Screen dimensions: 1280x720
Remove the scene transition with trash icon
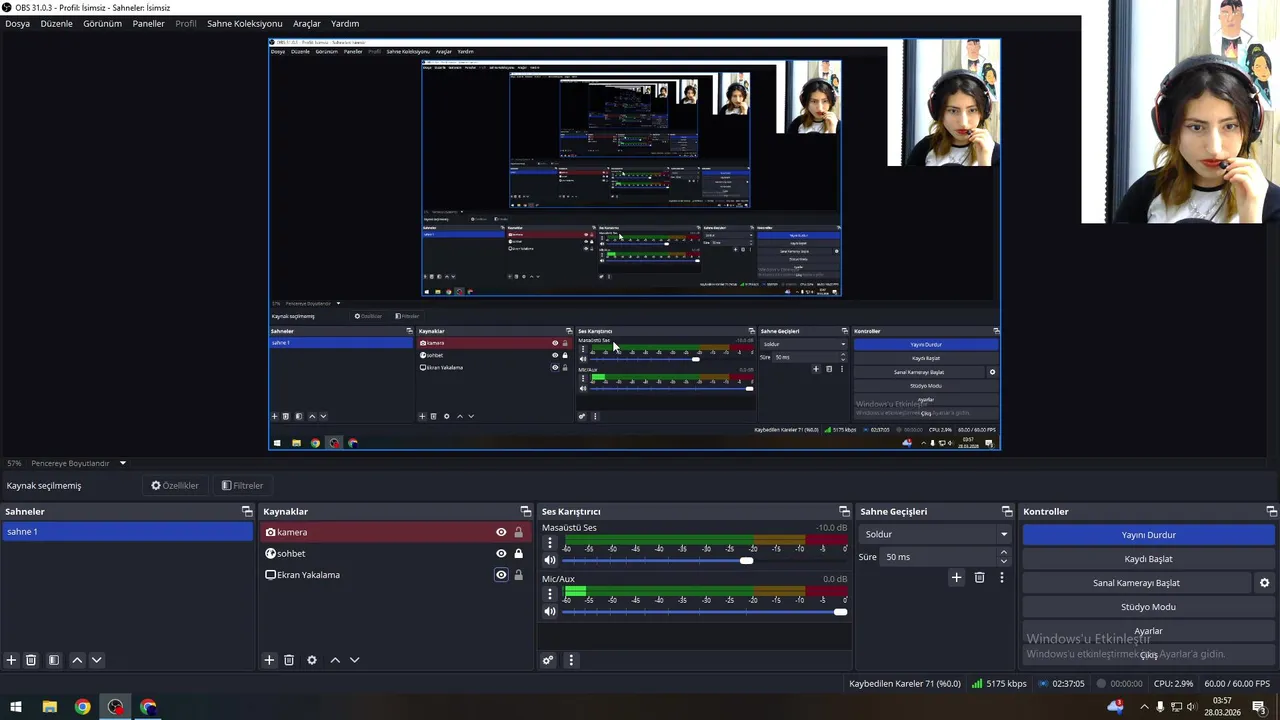pyautogui.click(x=979, y=577)
